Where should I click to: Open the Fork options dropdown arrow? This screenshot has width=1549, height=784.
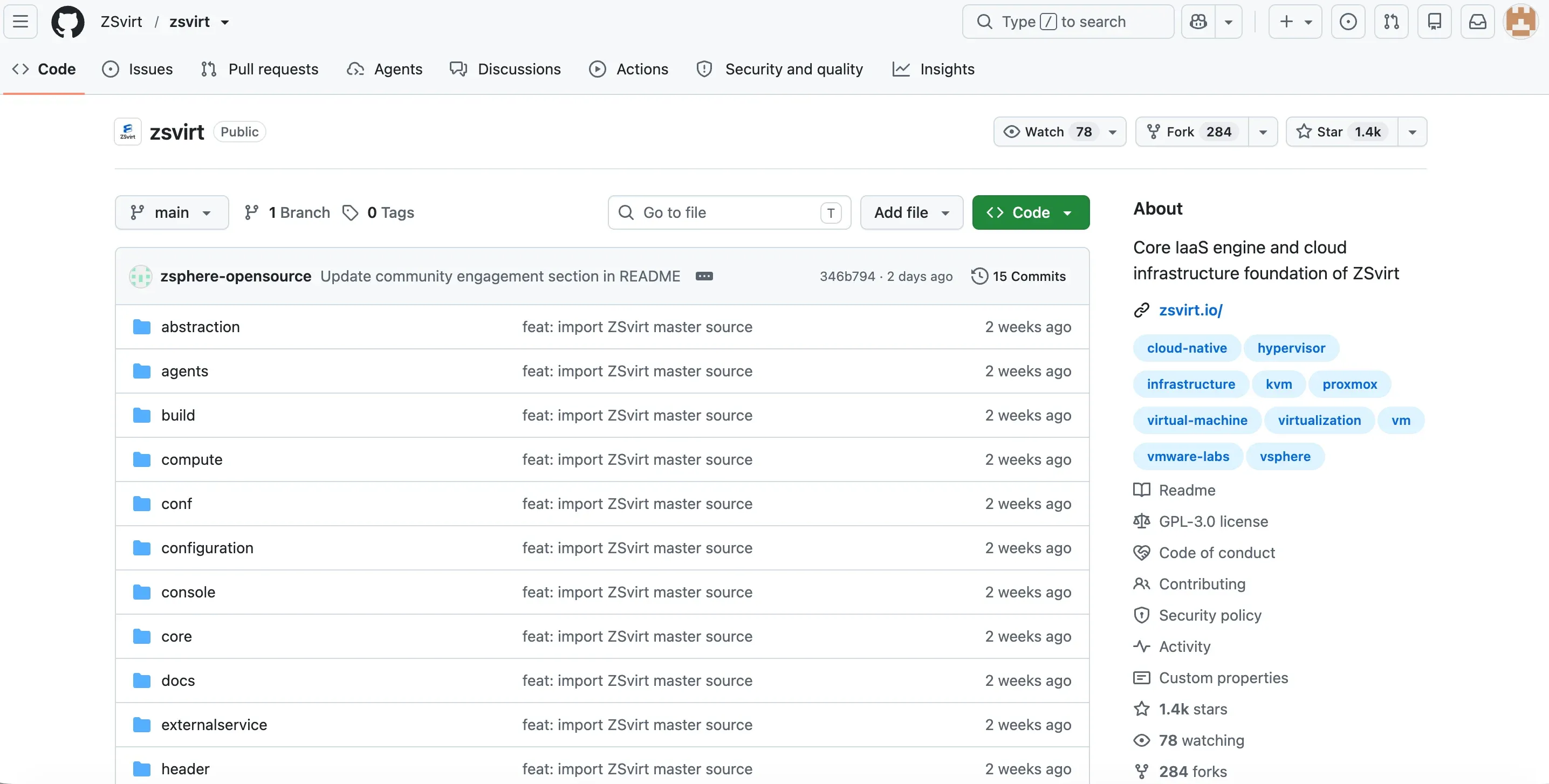[1263, 132]
